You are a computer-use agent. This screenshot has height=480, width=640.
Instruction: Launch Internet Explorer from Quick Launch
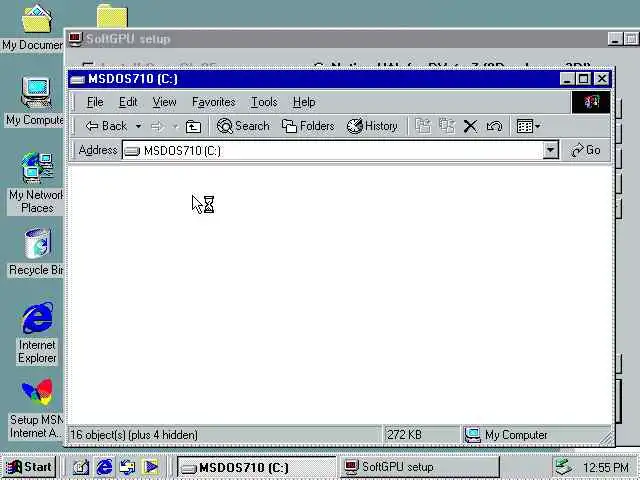104,467
